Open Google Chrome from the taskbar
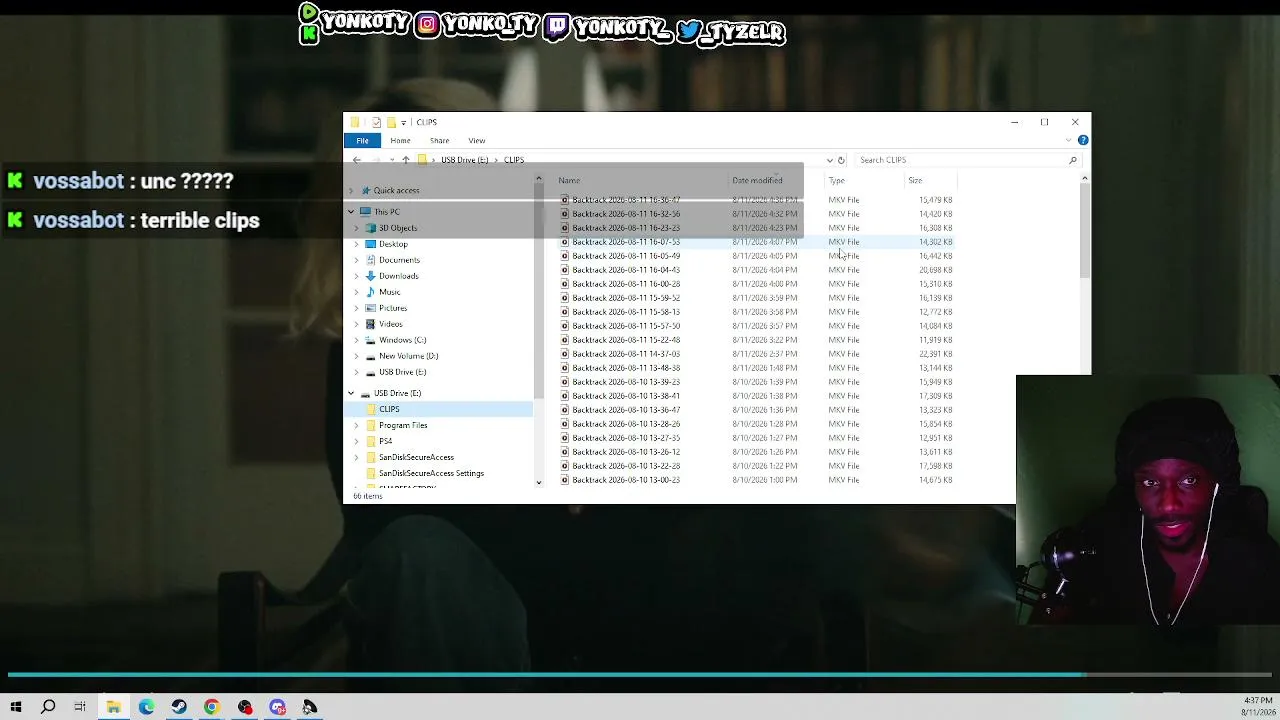The height and width of the screenshot is (720, 1280). [x=212, y=707]
